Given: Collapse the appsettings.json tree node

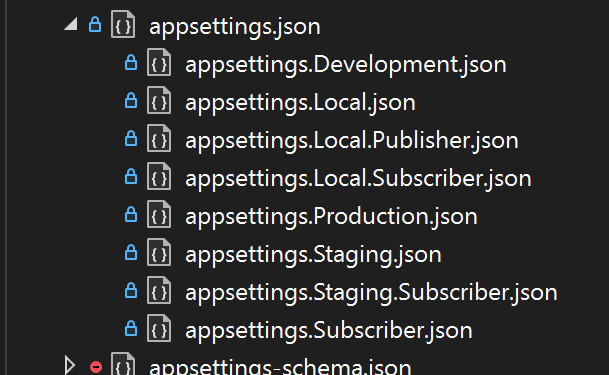Looking at the screenshot, I should 71,24.
